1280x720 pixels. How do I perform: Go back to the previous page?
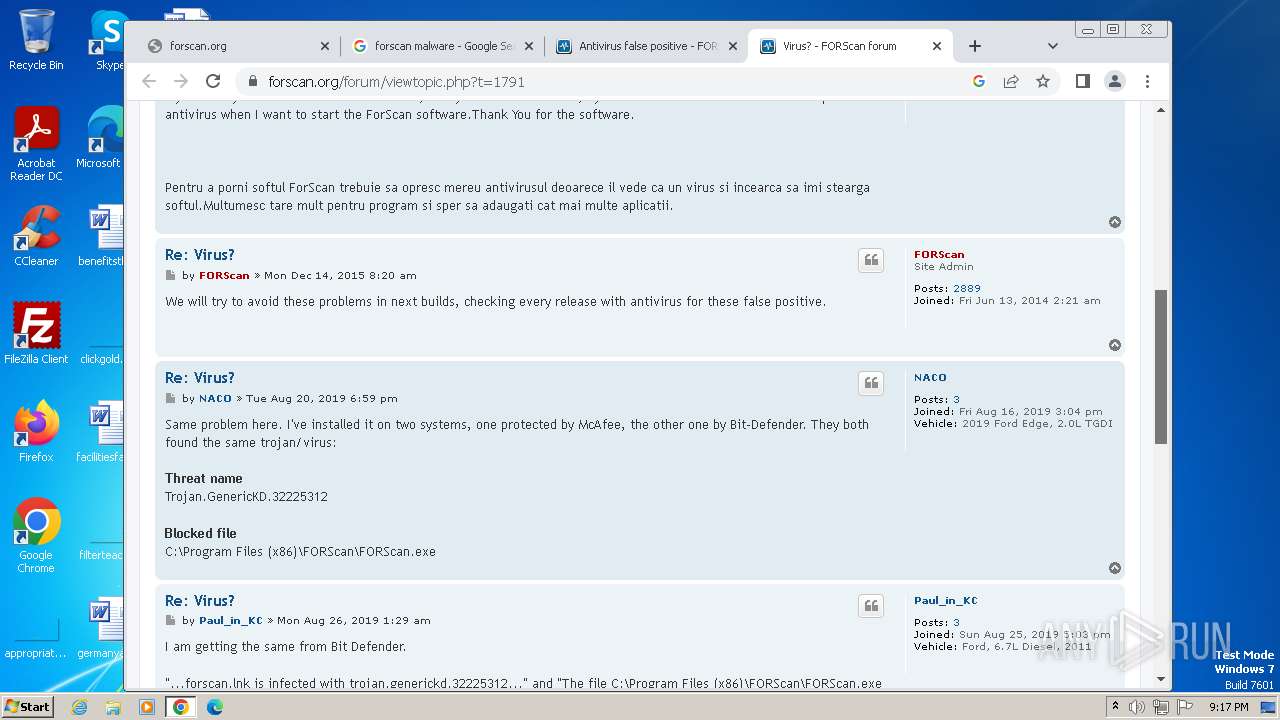click(x=149, y=81)
